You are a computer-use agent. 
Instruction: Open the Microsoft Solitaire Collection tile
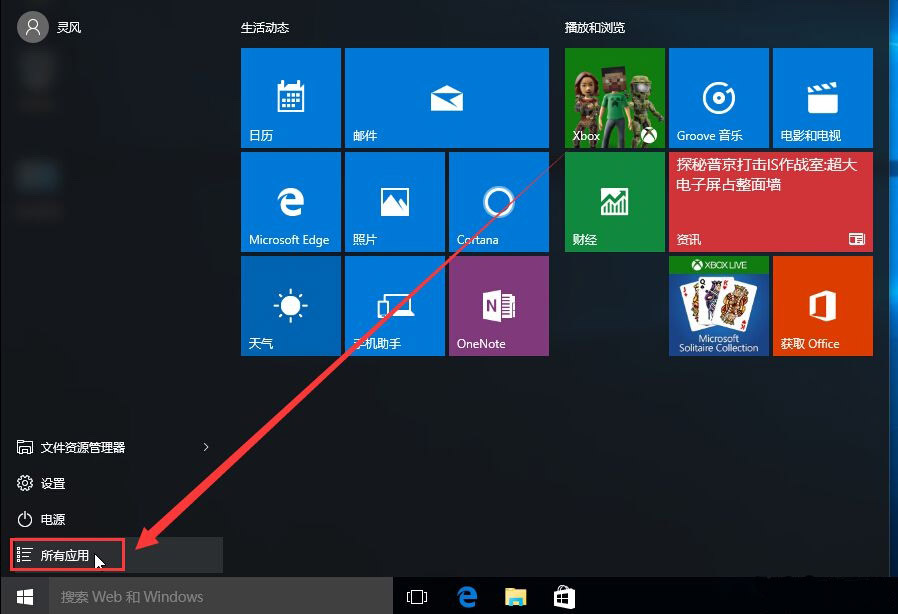click(x=718, y=306)
